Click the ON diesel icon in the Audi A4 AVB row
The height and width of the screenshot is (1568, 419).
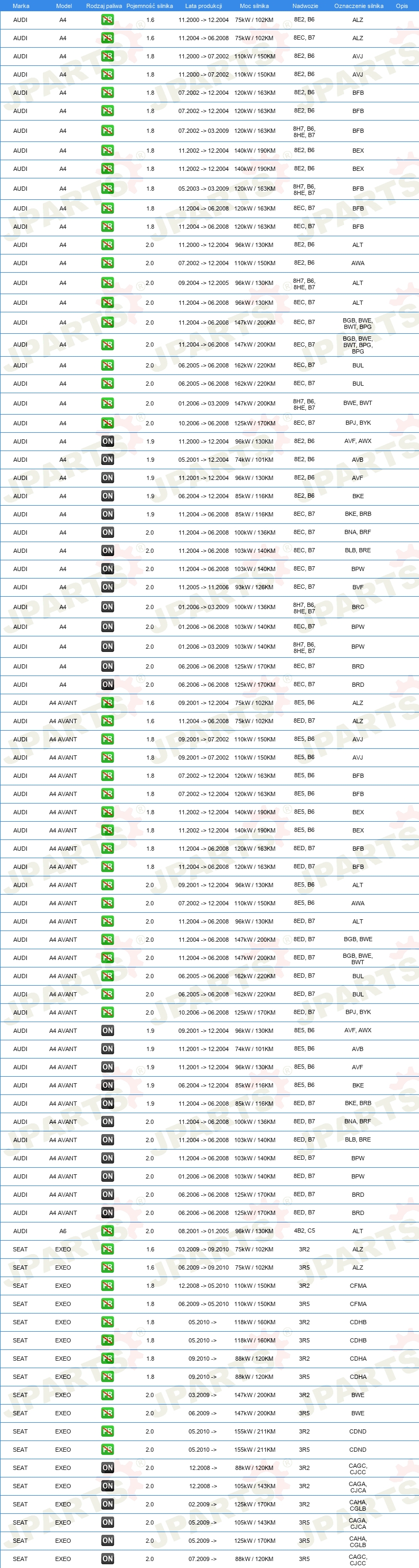(x=107, y=460)
